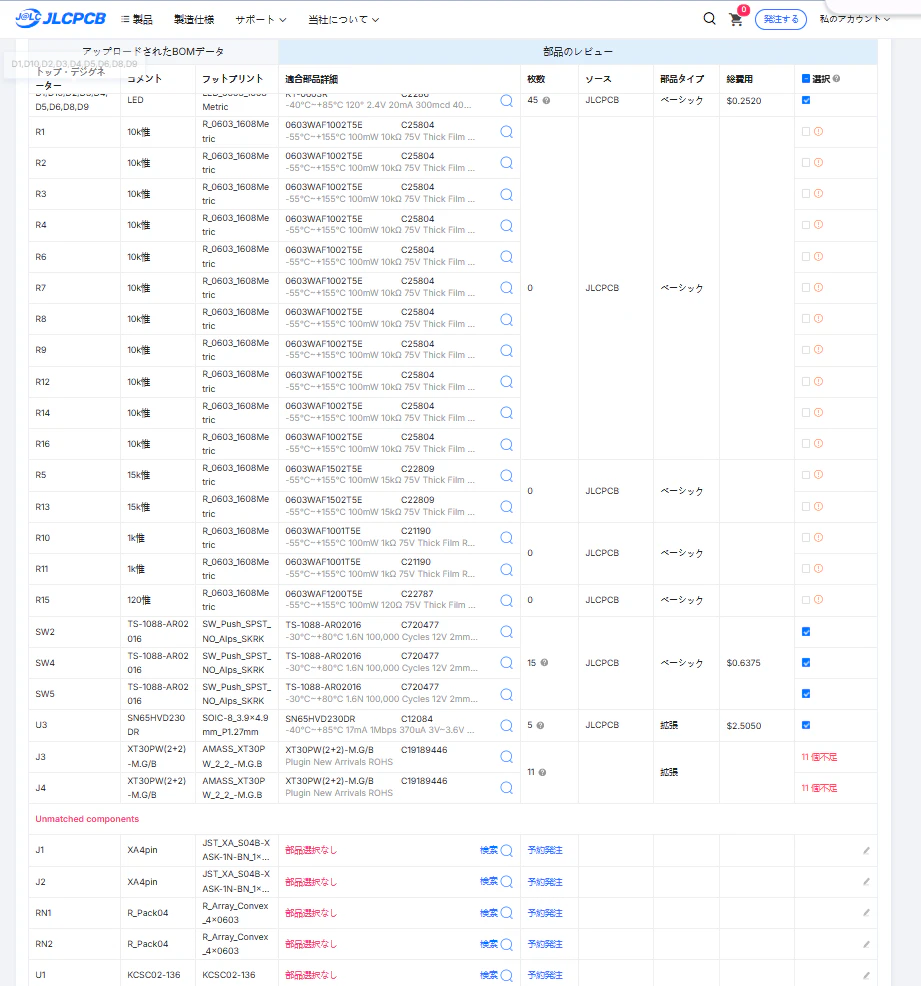Image resolution: width=921 pixels, height=986 pixels.
Task: Open the search icon in top navigation
Action: (x=709, y=18)
